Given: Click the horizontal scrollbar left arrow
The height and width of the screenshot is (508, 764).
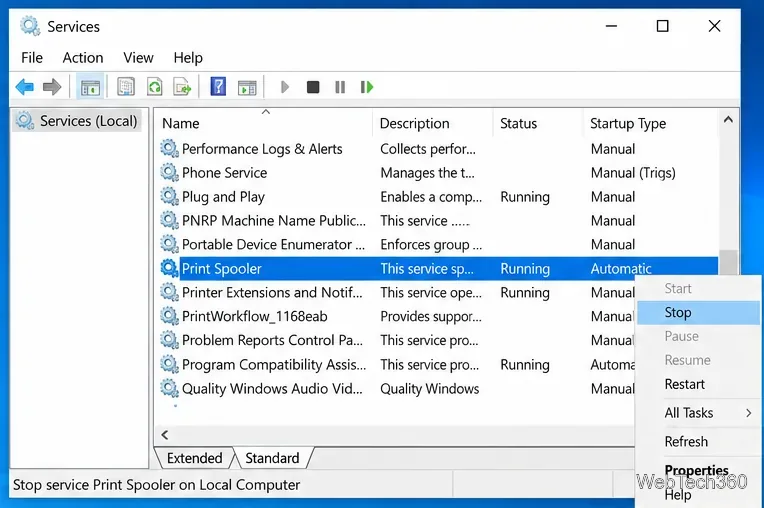Looking at the screenshot, I should (x=165, y=434).
